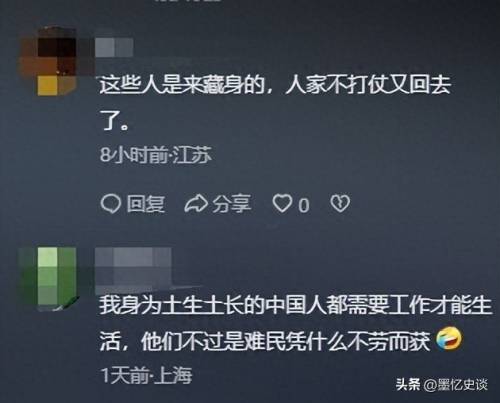Click the laughing crying emoji
Screen dimensions: 500x403
click(x=449, y=339)
